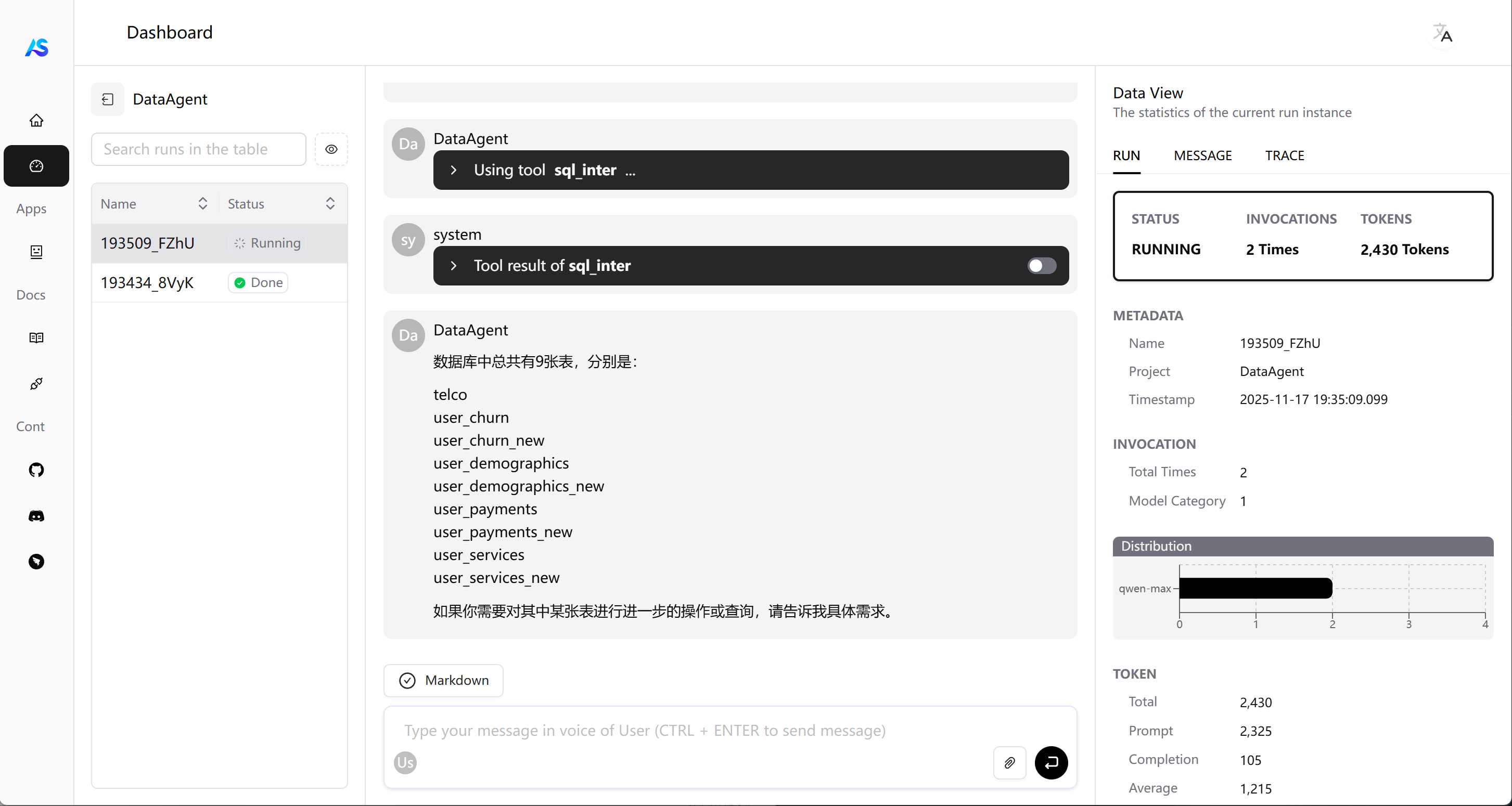Click the 2,430 Tokens summary value
Screen dimensions: 1512x806
1405,249
